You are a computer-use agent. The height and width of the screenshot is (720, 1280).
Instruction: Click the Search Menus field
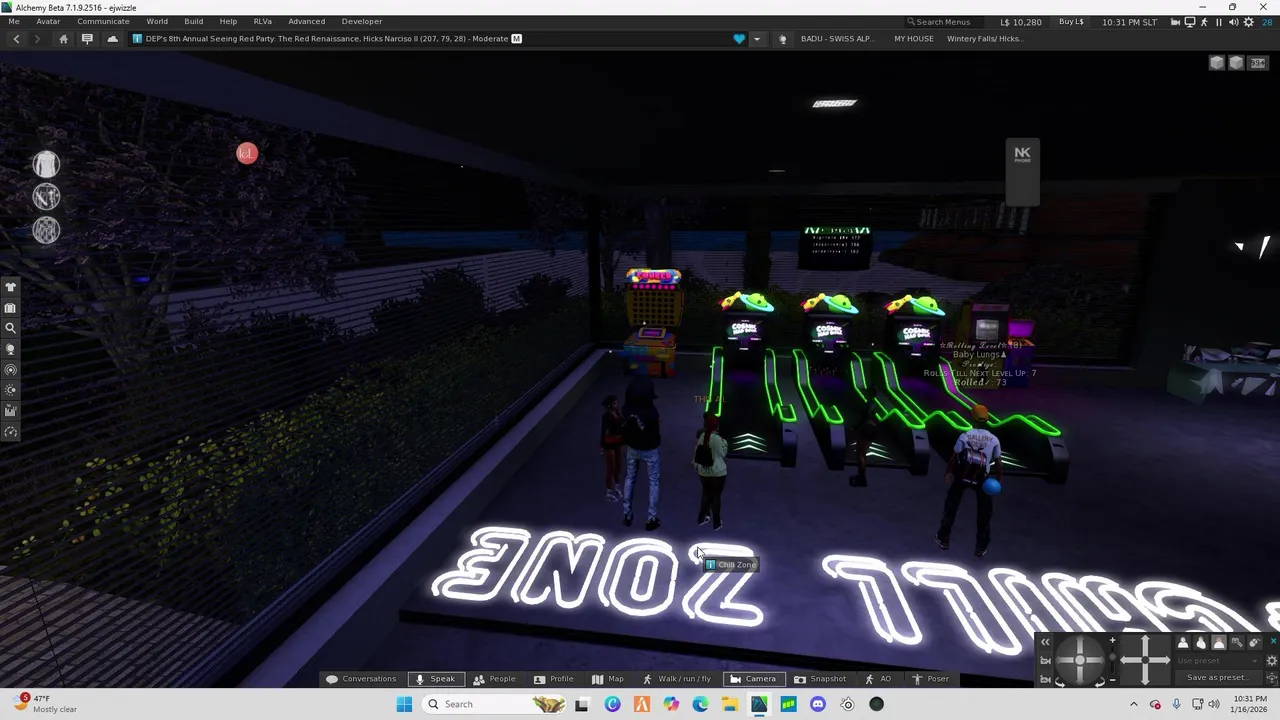click(944, 21)
